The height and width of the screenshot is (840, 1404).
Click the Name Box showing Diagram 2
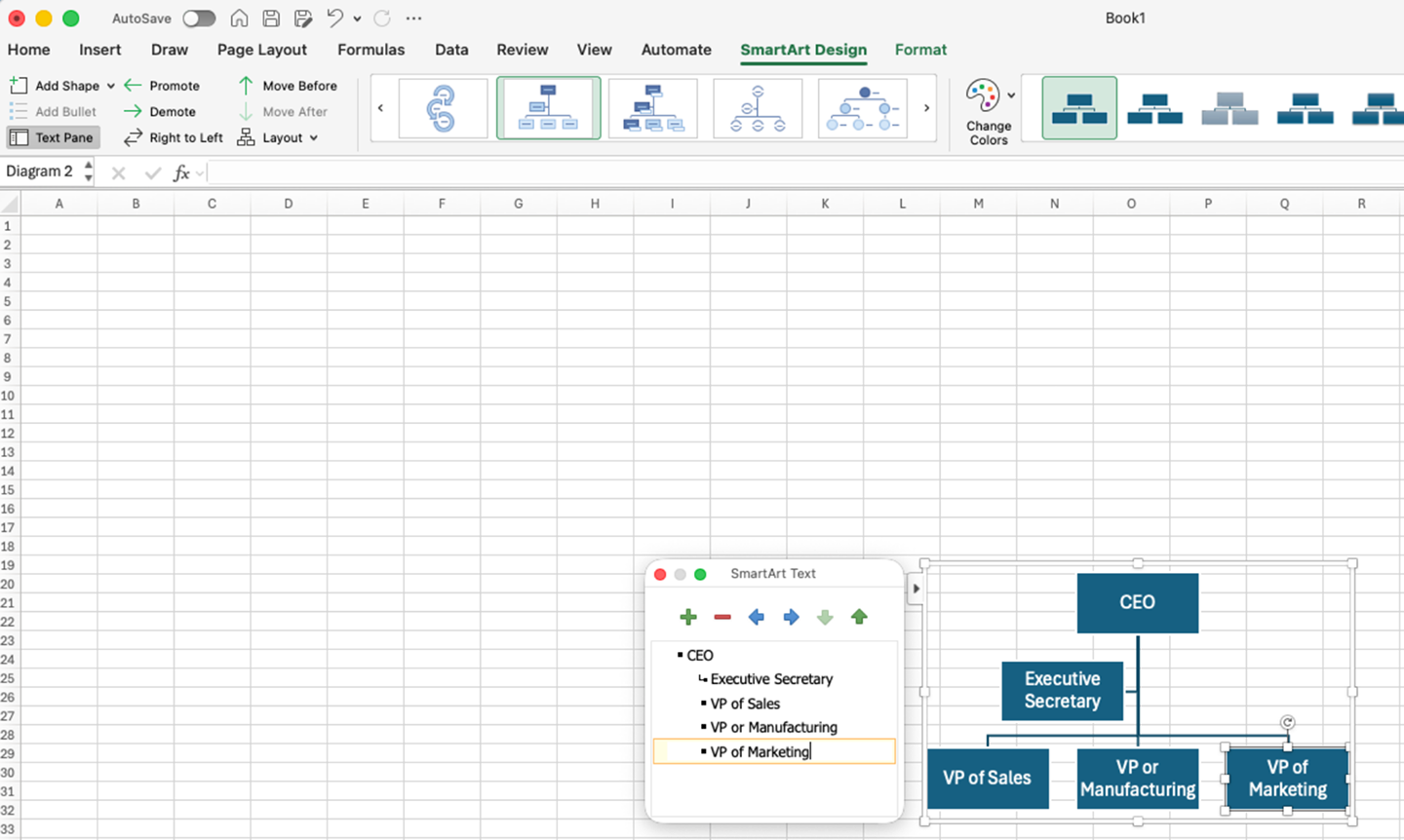(x=40, y=172)
